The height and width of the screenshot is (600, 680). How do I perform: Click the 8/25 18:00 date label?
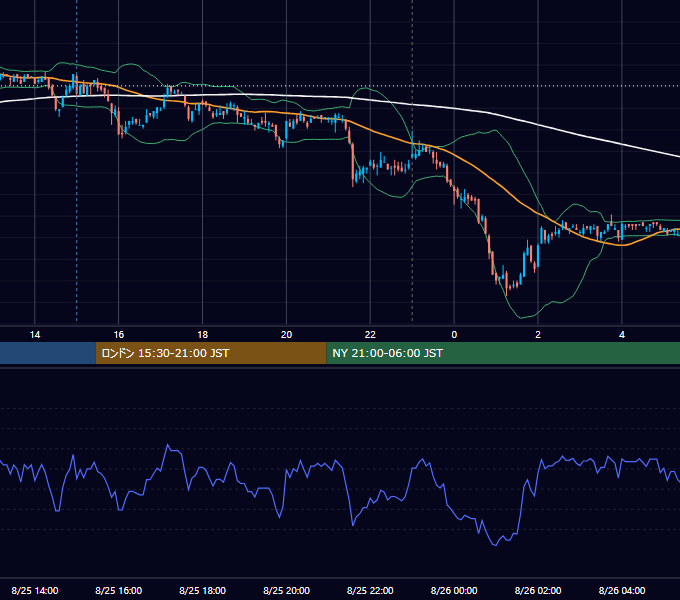[203, 590]
